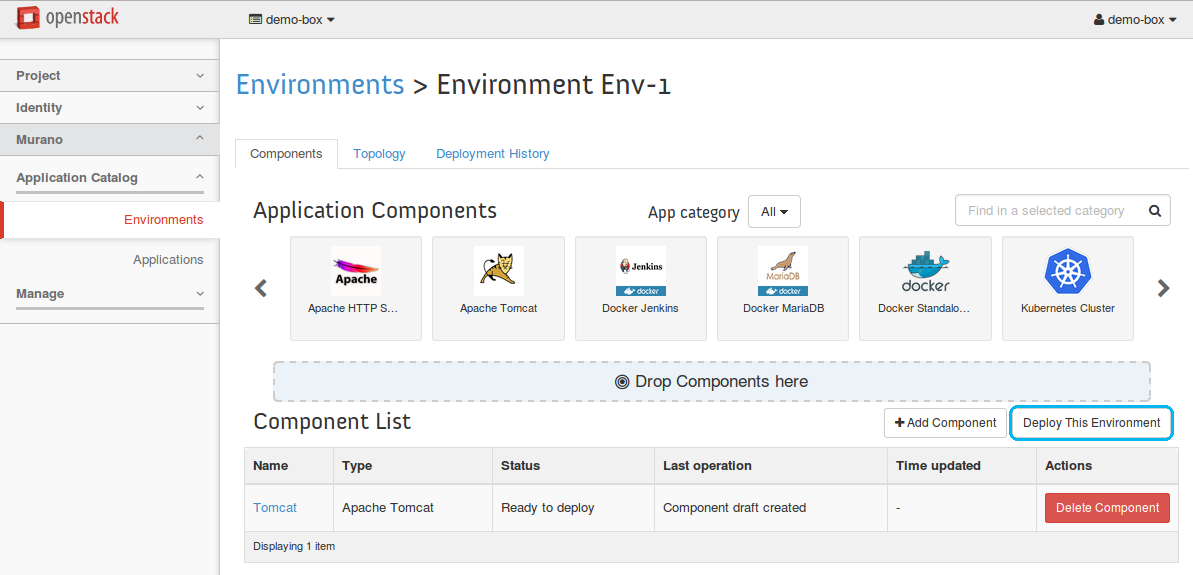Select the Apache Tomcat component icon
This screenshot has height=575, width=1193.
coord(498,270)
